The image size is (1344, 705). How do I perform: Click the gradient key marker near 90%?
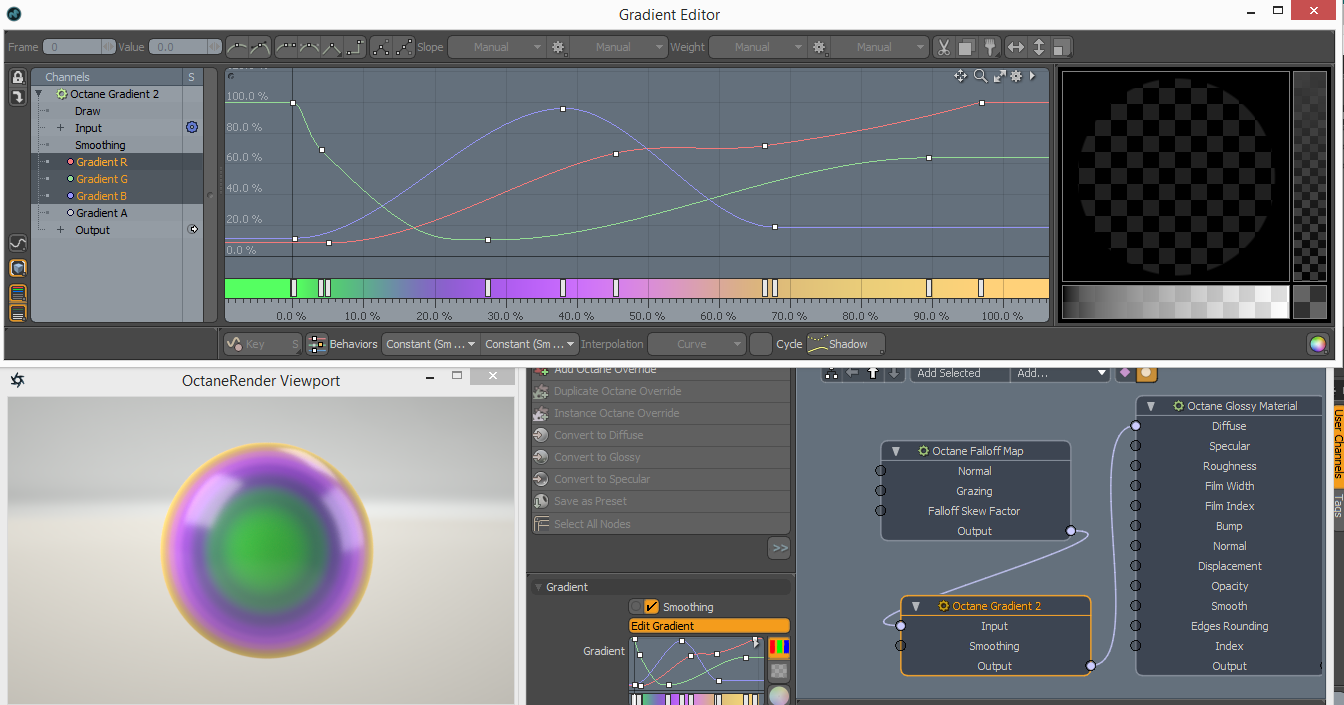(929, 288)
